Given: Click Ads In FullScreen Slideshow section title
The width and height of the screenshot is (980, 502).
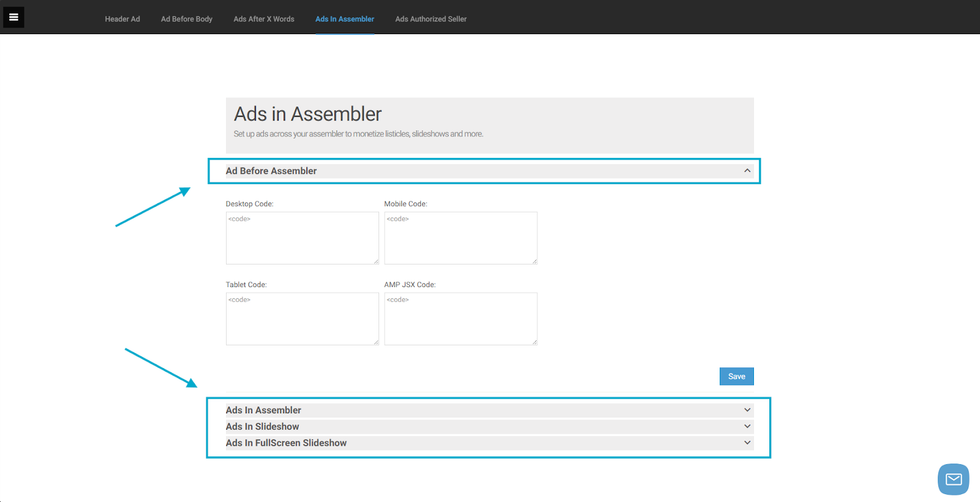Looking at the screenshot, I should pos(286,443).
